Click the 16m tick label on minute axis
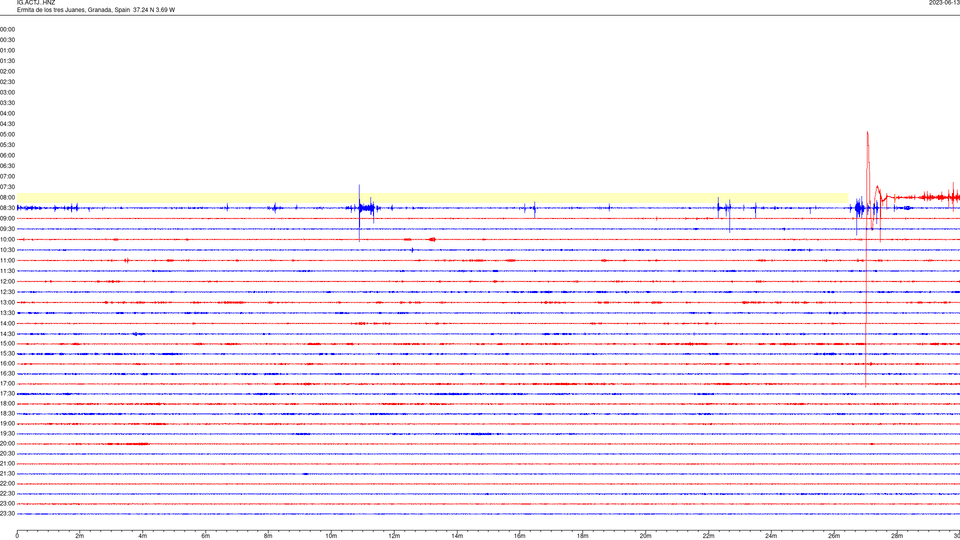 [519, 536]
